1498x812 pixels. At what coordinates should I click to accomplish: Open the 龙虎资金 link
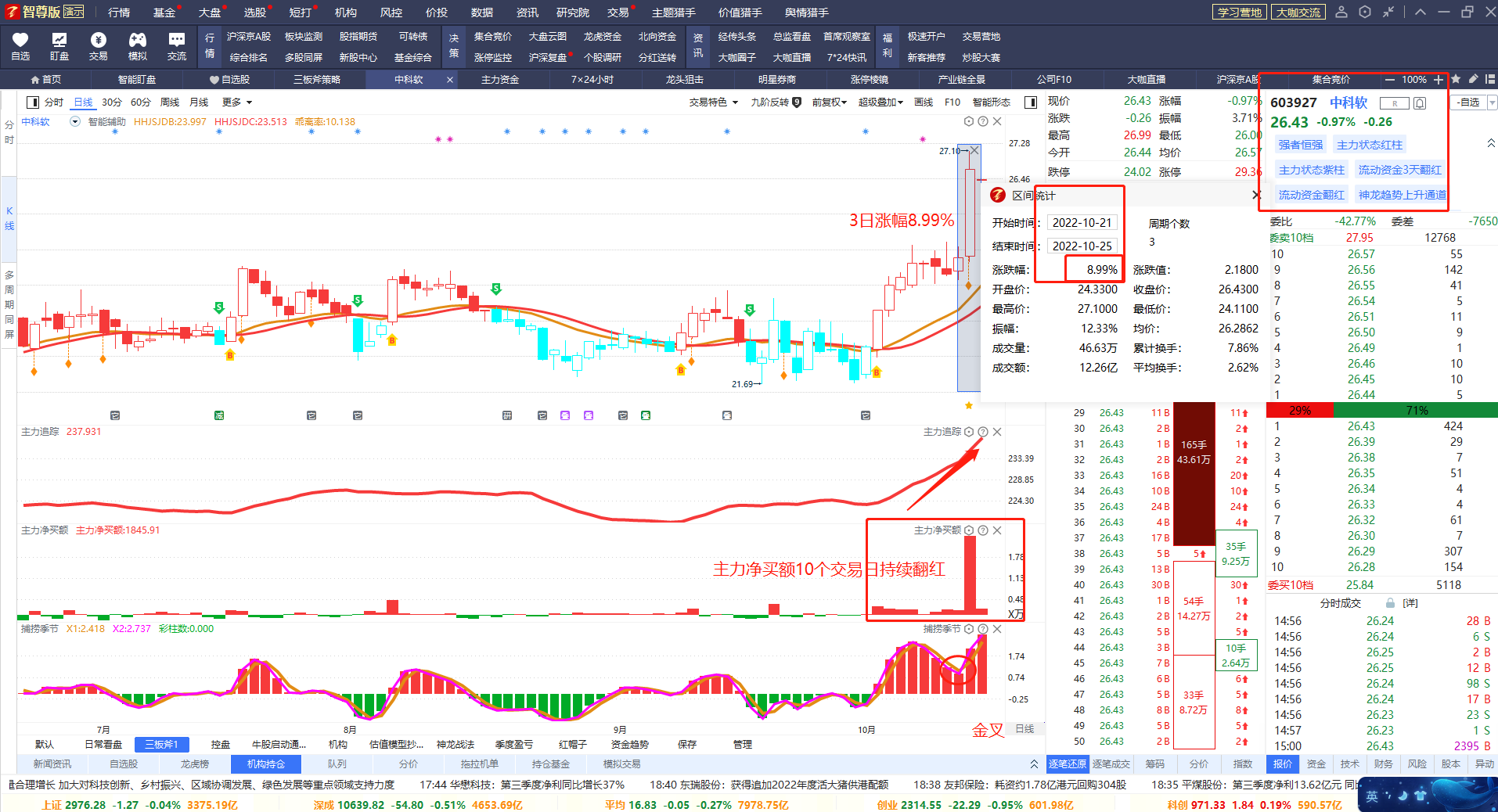[603, 37]
